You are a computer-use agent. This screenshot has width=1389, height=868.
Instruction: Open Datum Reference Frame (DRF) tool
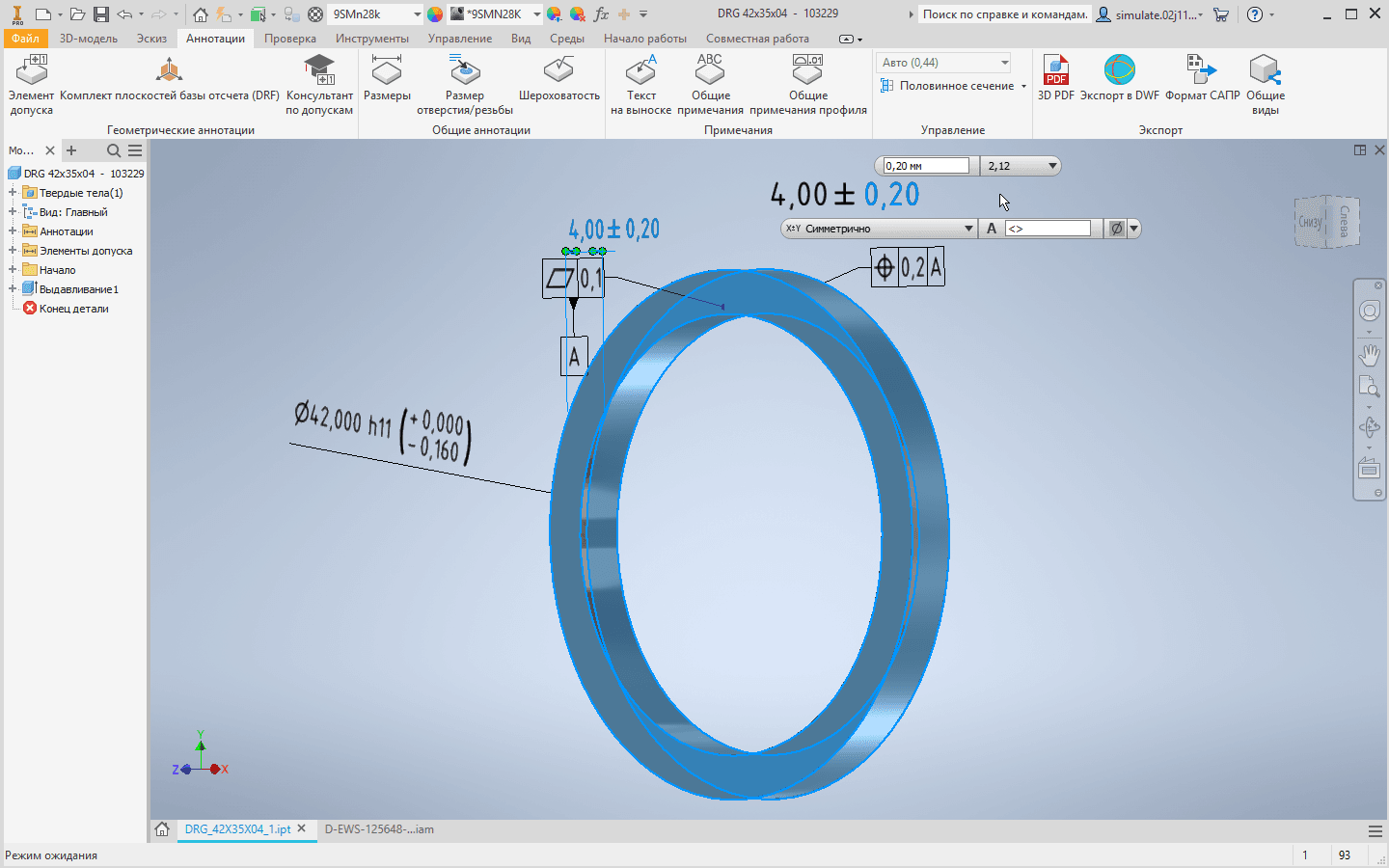(169, 78)
